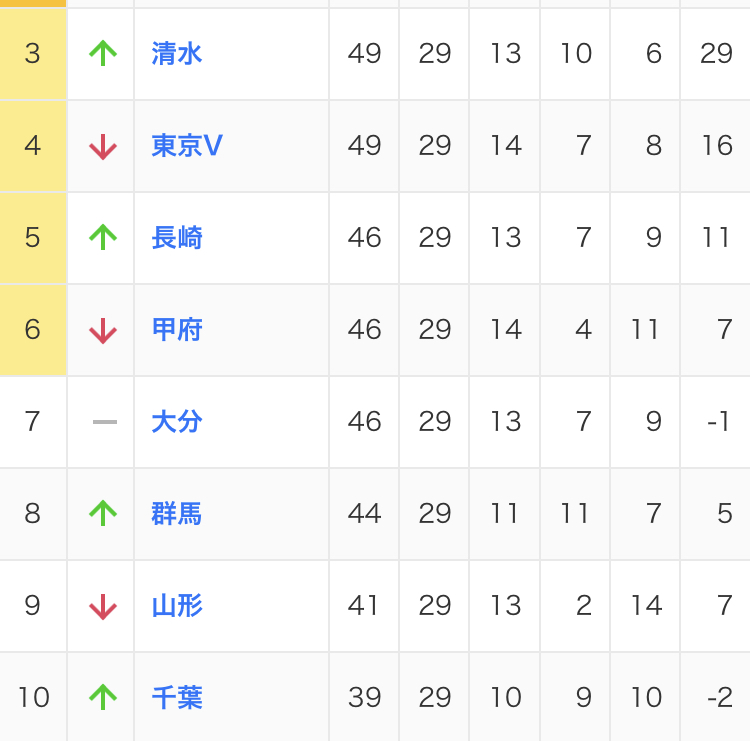The image size is (750, 741).
Task: Click the green up arrow beside 長崎
Action: [x=103, y=237]
